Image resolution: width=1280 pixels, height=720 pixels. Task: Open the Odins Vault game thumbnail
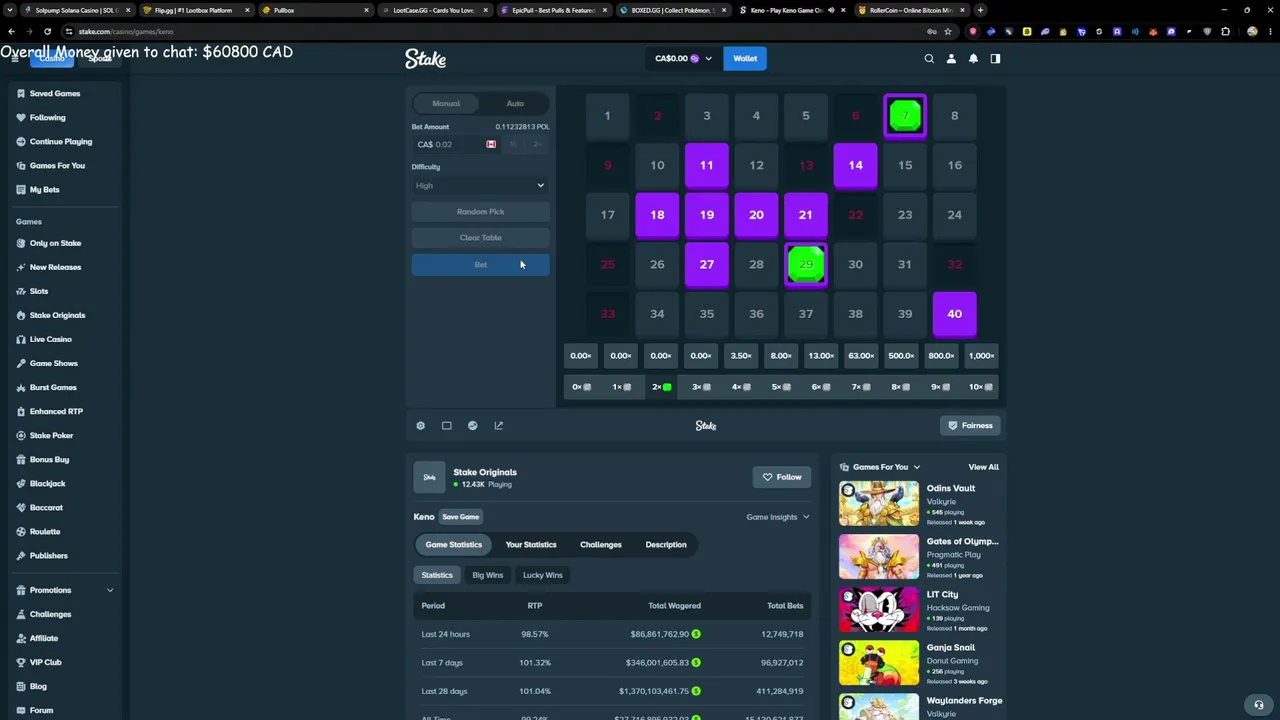(x=879, y=504)
